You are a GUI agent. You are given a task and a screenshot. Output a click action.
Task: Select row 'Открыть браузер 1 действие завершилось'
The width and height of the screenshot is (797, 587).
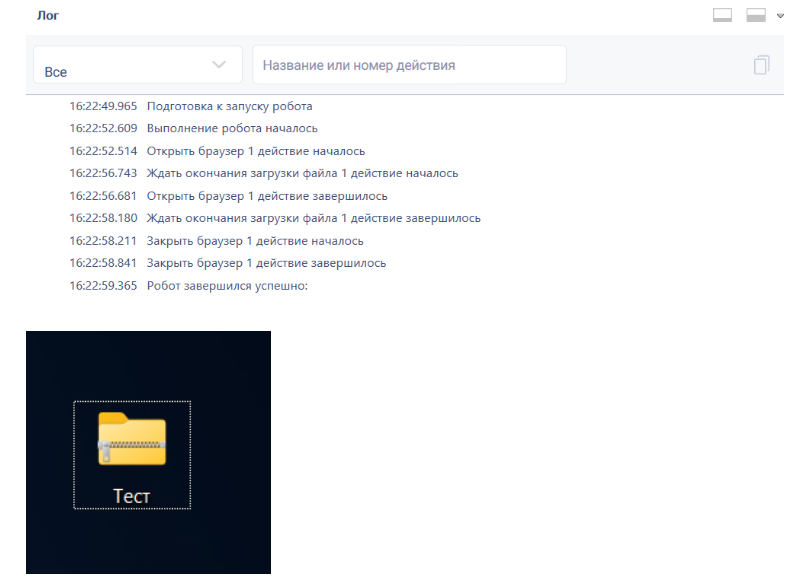click(267, 196)
